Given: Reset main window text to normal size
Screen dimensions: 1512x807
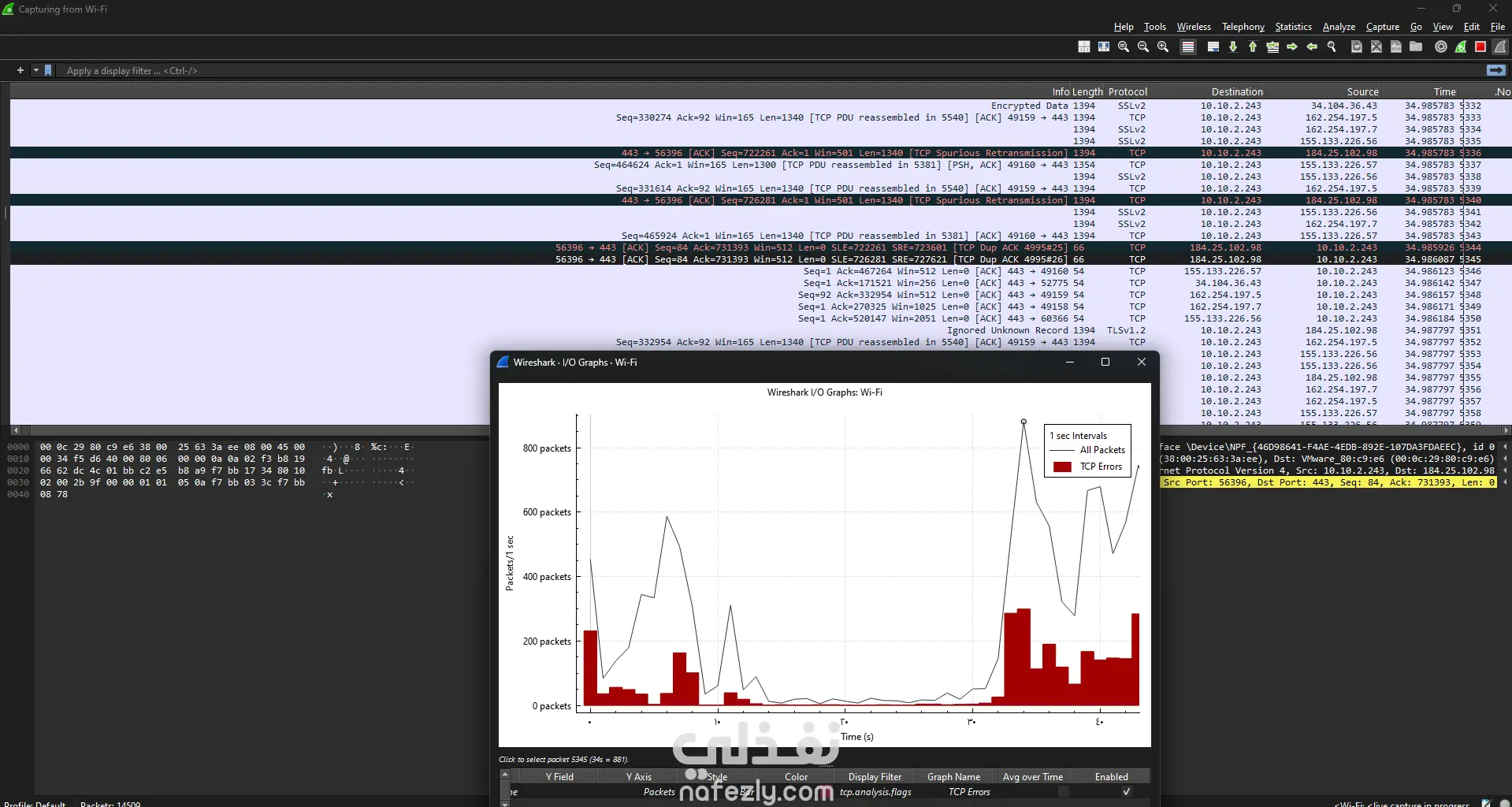Looking at the screenshot, I should tap(1124, 46).
